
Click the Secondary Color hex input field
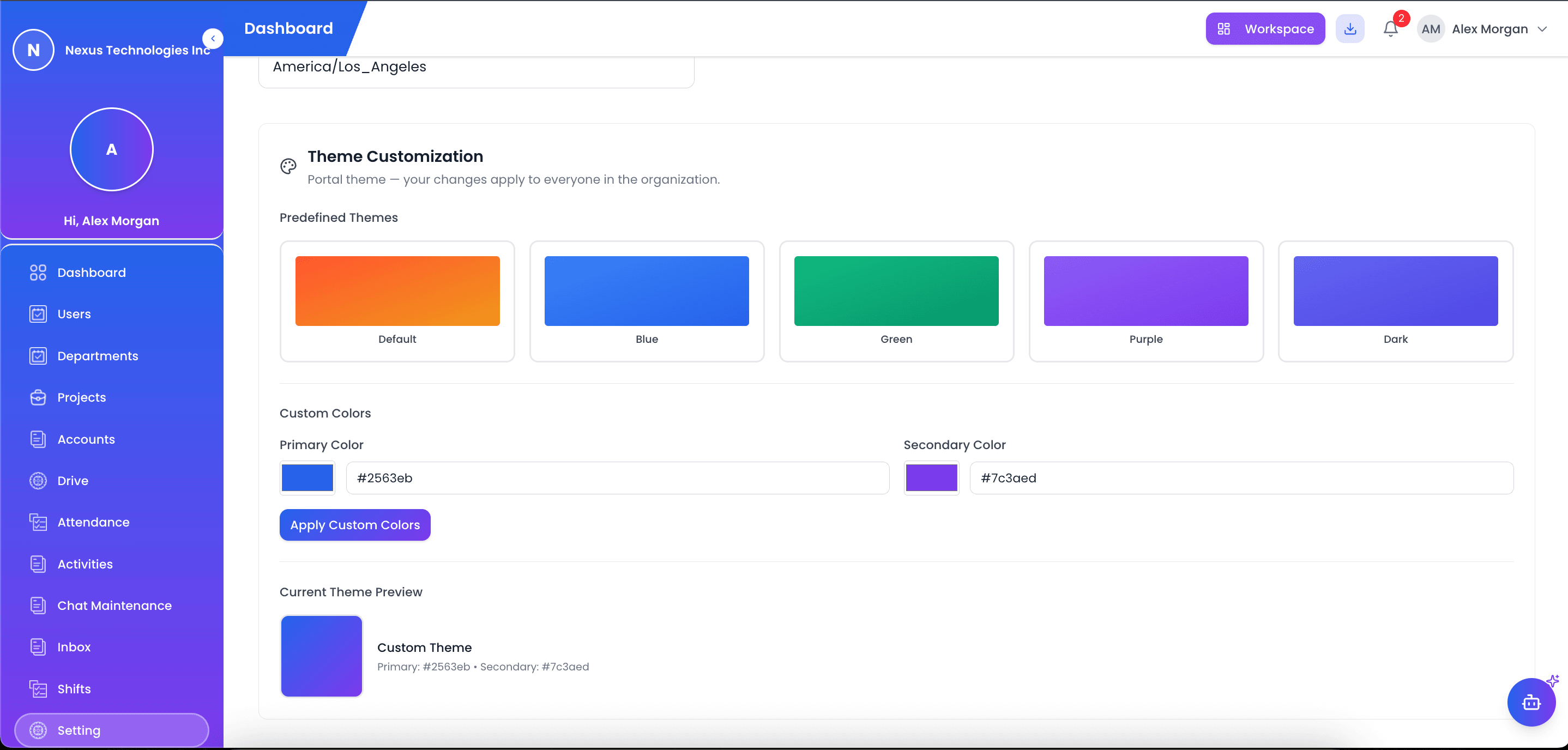click(x=1241, y=478)
